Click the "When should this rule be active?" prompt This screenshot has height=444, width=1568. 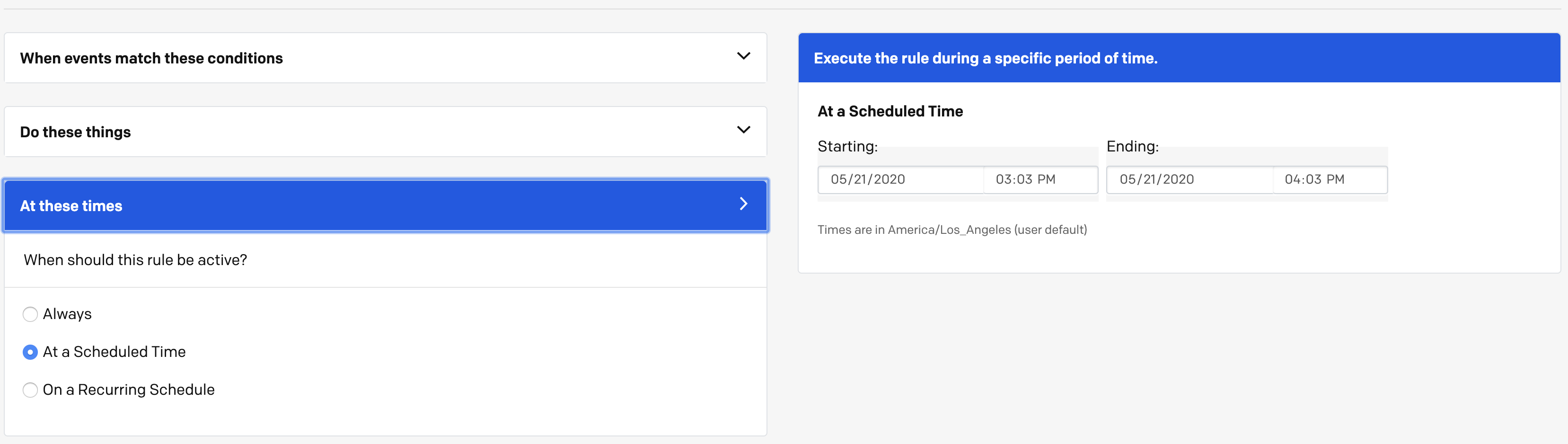[135, 260]
